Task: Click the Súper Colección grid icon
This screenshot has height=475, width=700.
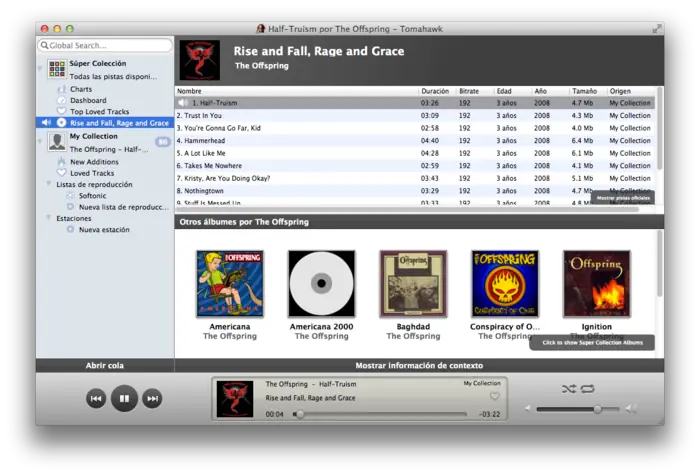Action: (x=57, y=69)
